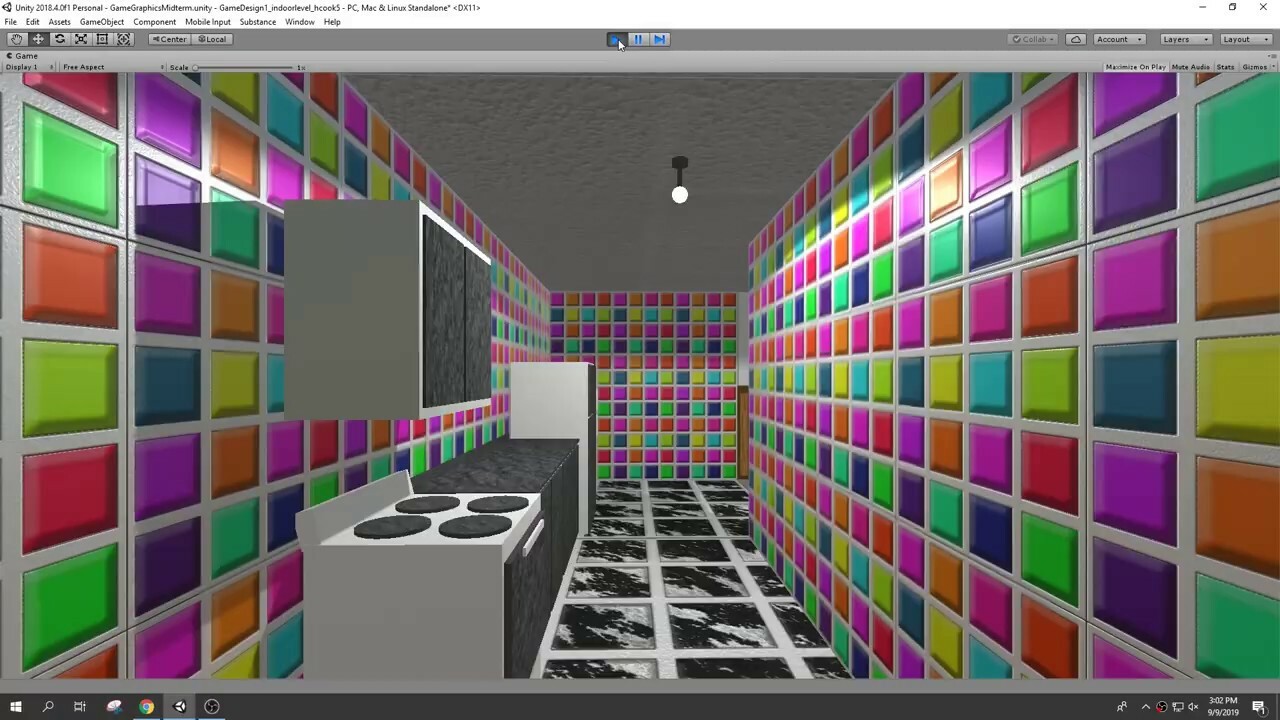1280x720 pixels.
Task: Switch pivot orientation to Local
Action: coord(213,38)
